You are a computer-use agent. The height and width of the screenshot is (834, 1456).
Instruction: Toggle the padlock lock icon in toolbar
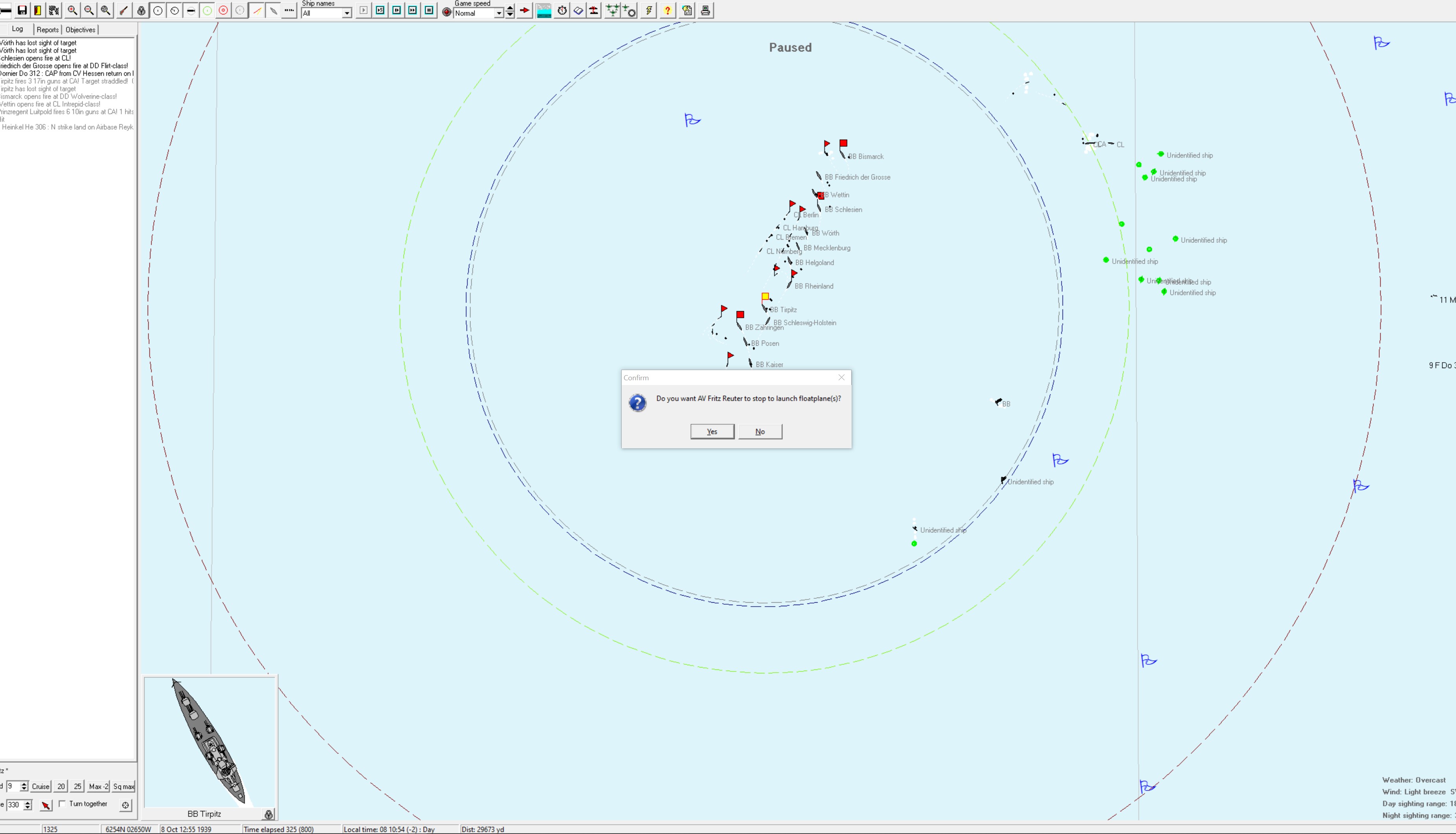click(141, 10)
